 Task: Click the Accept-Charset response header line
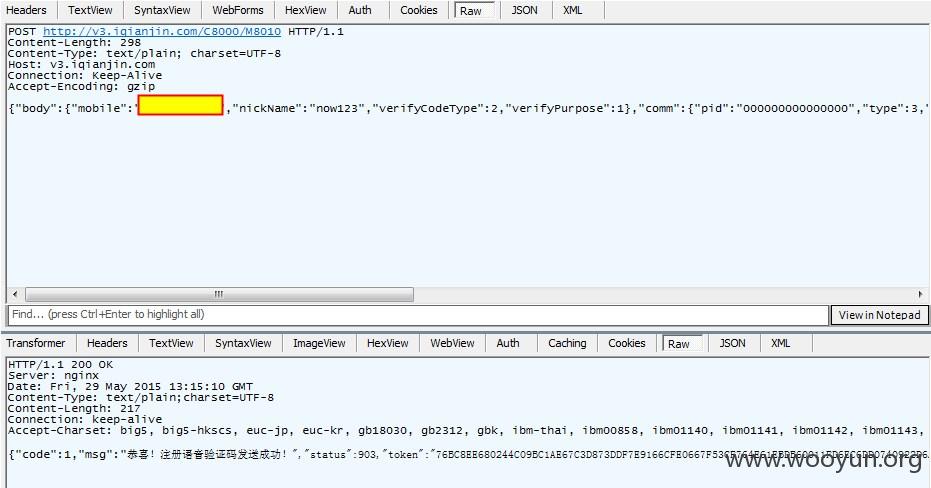(x=468, y=430)
